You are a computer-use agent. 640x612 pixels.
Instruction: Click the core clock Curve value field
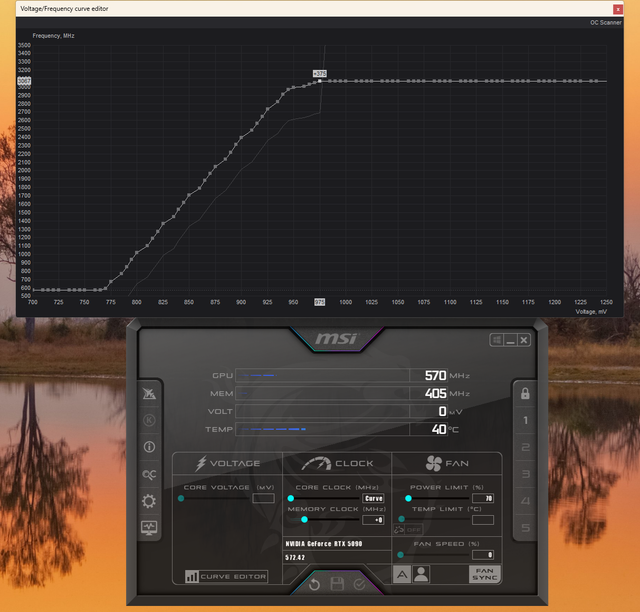[373, 499]
